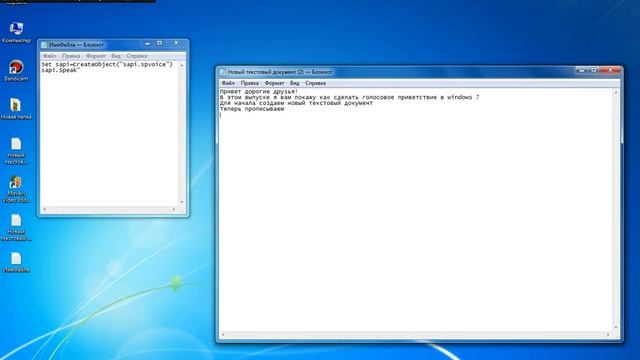The image size is (640, 360).
Task: Select the Movavi Video Editor desktop icon
Action: click(x=16, y=189)
